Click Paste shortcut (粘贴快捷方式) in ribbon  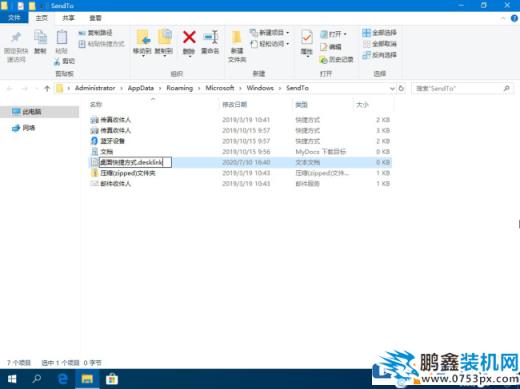tap(101, 44)
